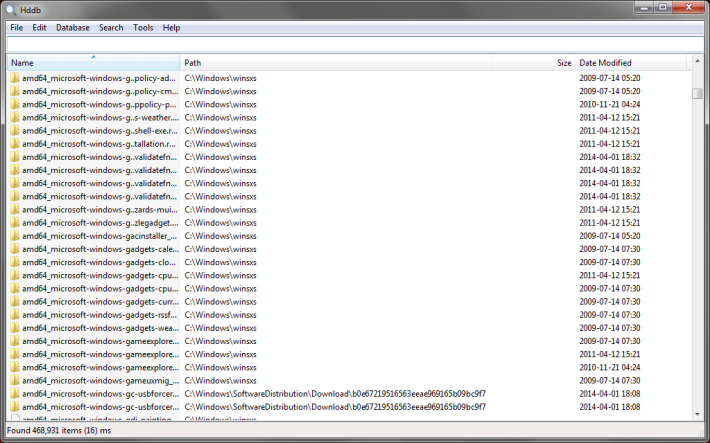The width and height of the screenshot is (710, 443).
Task: Click the date of gadgets-rssf row
Action: [x=609, y=314]
